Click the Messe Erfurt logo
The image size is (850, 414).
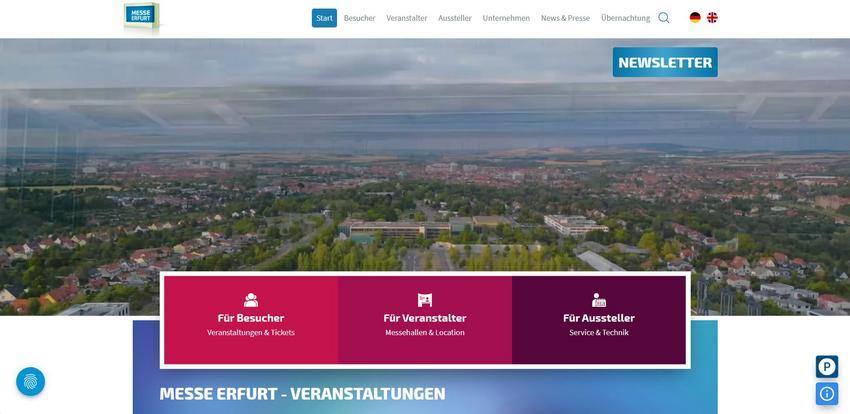pos(141,16)
